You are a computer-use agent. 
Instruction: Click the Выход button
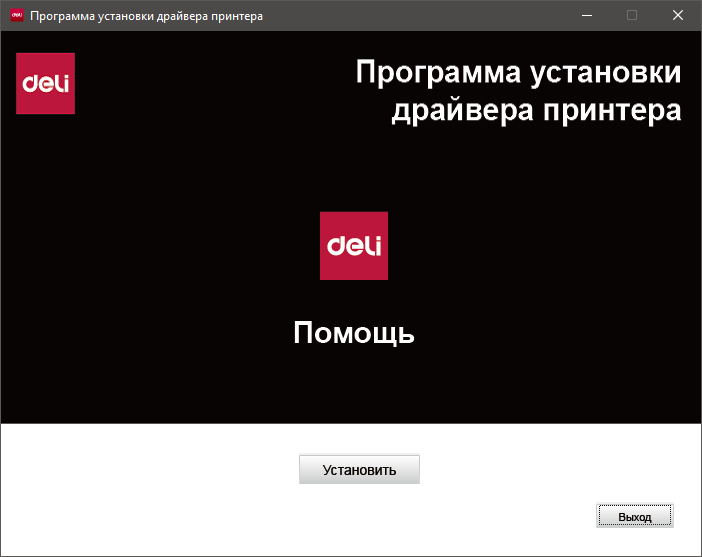(x=634, y=516)
